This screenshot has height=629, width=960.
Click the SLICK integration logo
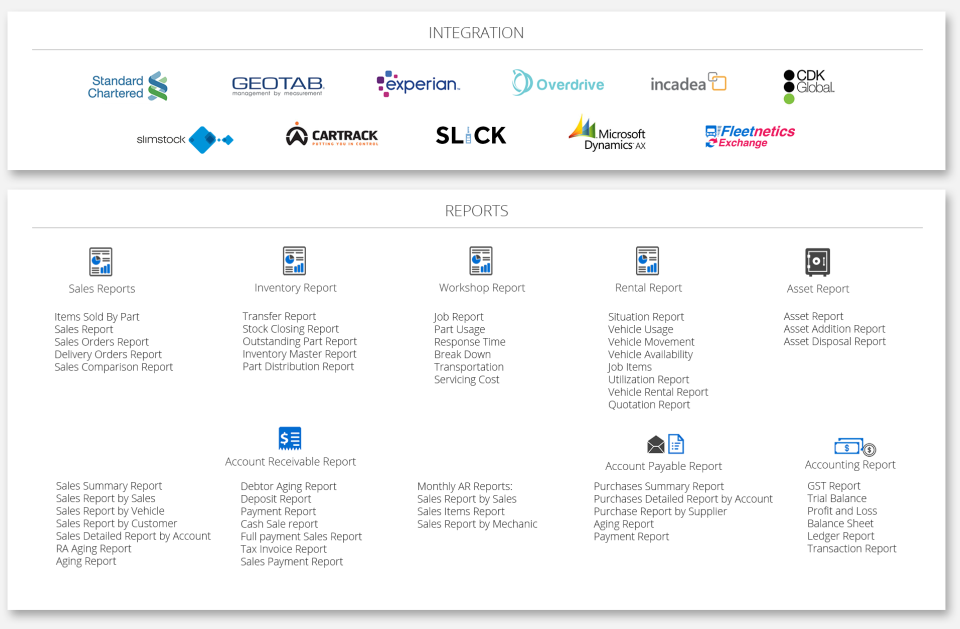[470, 135]
